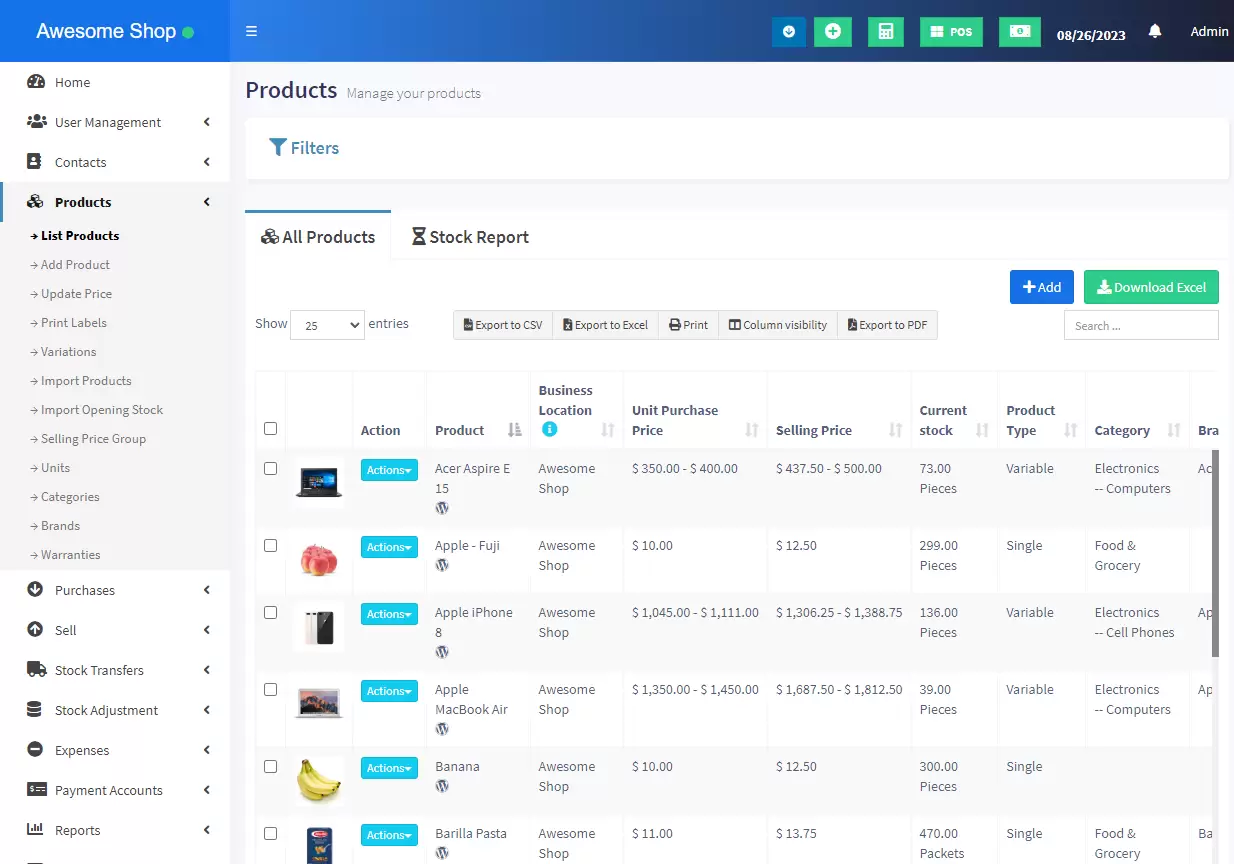Click Export to Excel
Image resolution: width=1234 pixels, height=864 pixels.
click(x=605, y=325)
